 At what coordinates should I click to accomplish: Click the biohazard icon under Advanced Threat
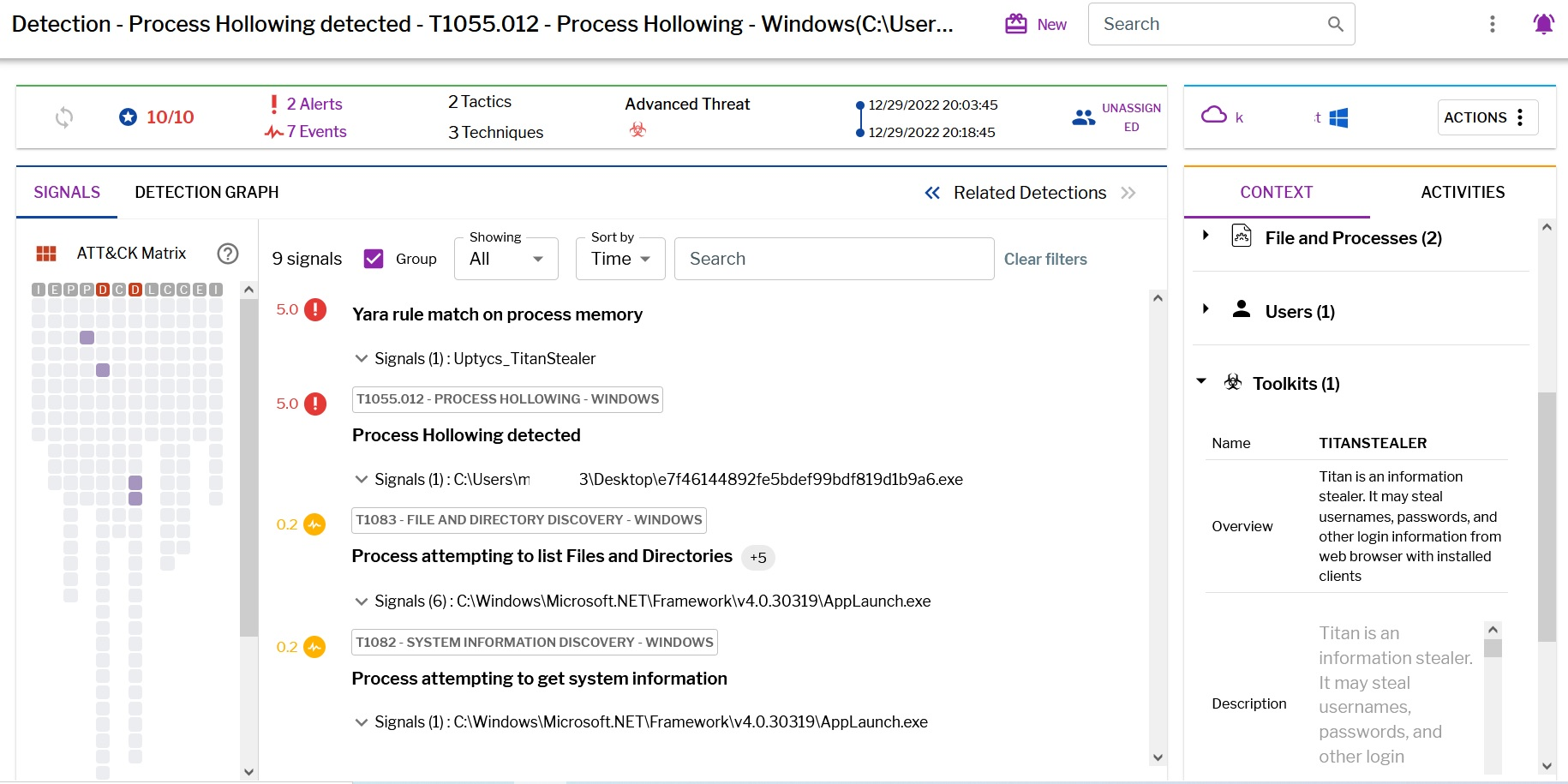pyautogui.click(x=637, y=129)
